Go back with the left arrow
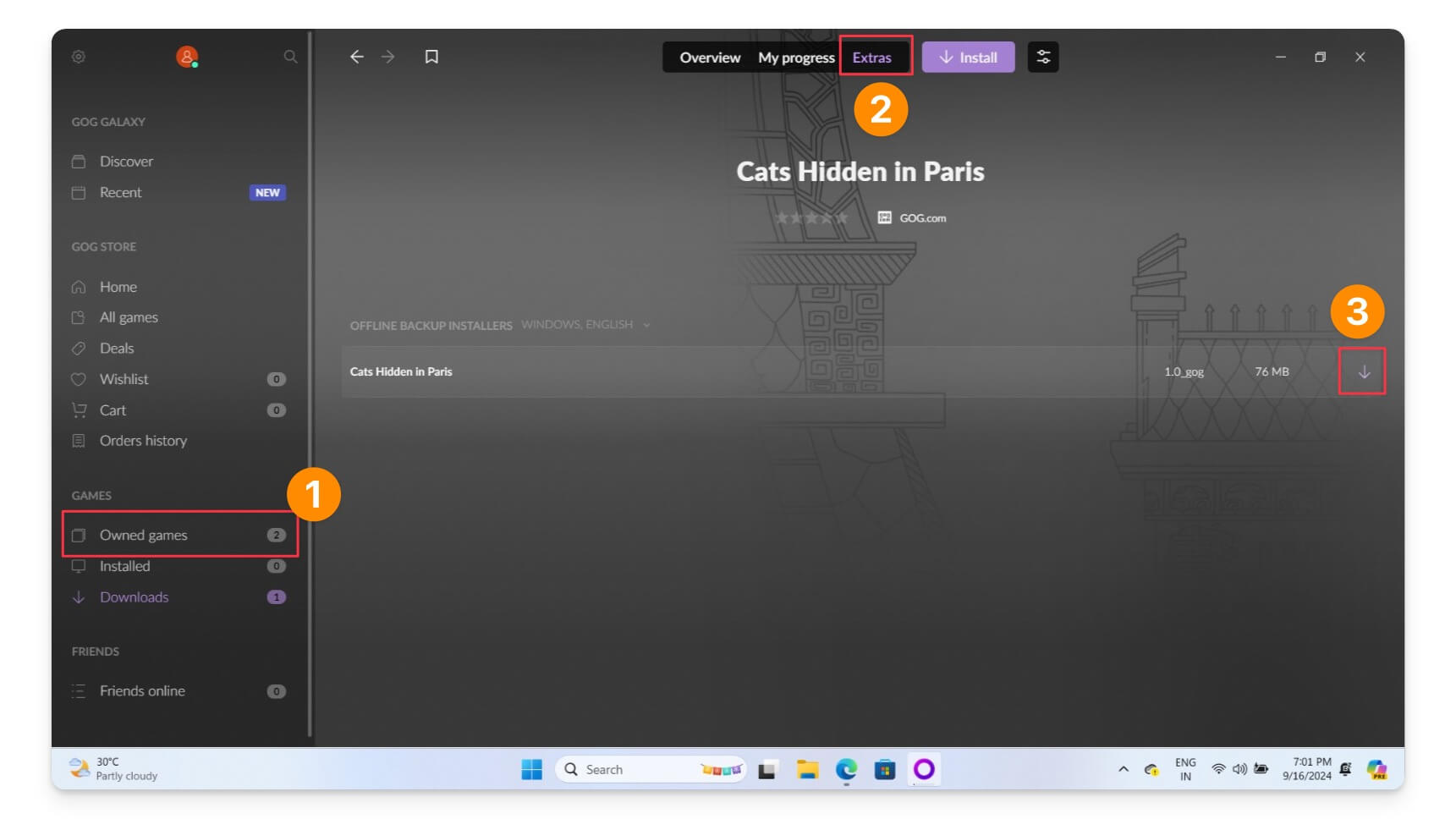Screen dimensions: 1456x819 357,57
